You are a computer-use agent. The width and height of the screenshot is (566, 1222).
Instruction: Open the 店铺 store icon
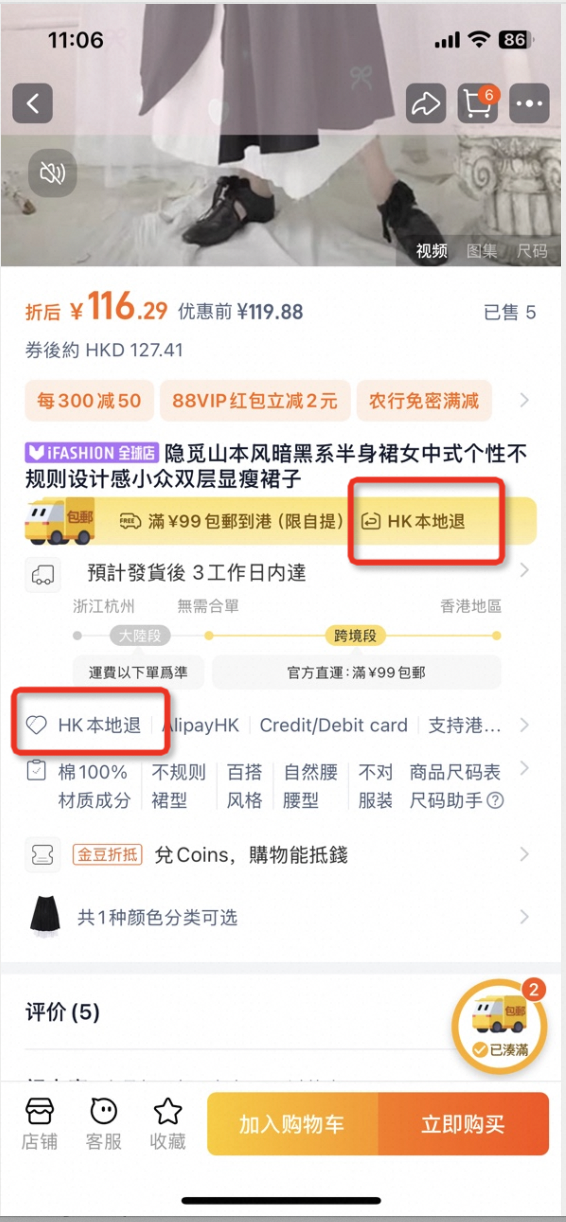point(40,1122)
